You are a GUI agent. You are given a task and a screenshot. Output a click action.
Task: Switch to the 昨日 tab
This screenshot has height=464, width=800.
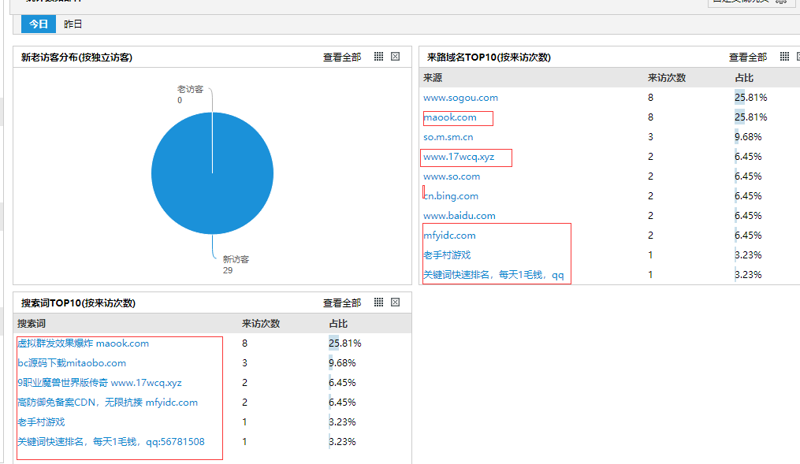[x=73, y=24]
